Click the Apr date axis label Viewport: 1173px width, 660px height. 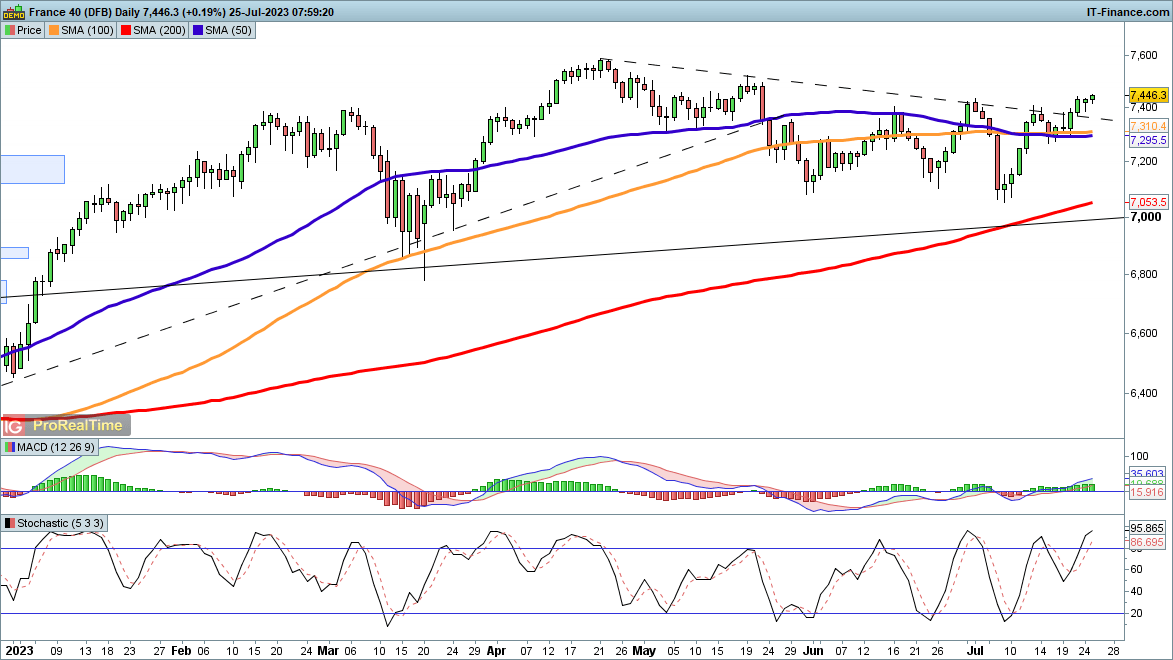tap(496, 650)
